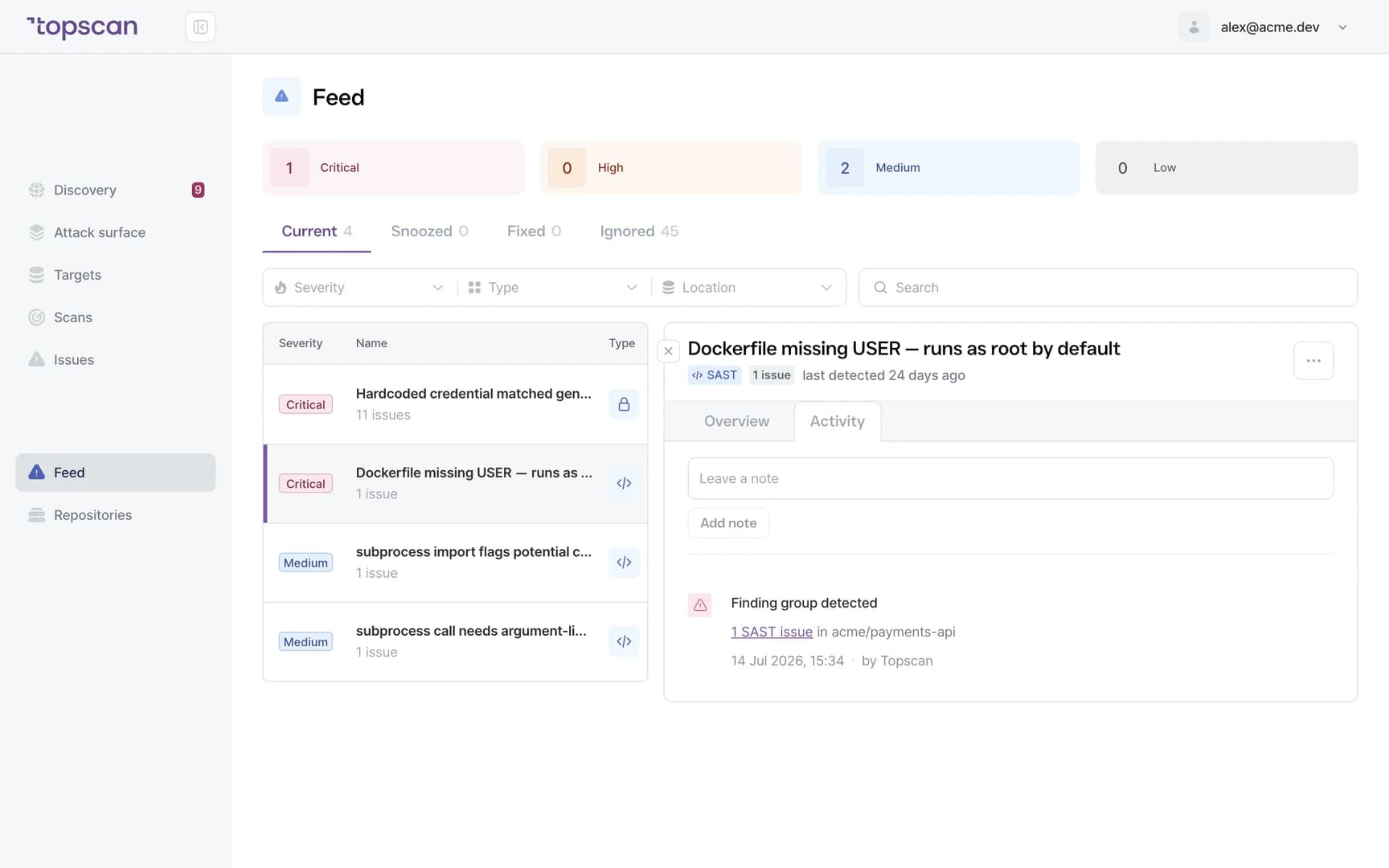Click the SAST badge in details header

point(715,375)
